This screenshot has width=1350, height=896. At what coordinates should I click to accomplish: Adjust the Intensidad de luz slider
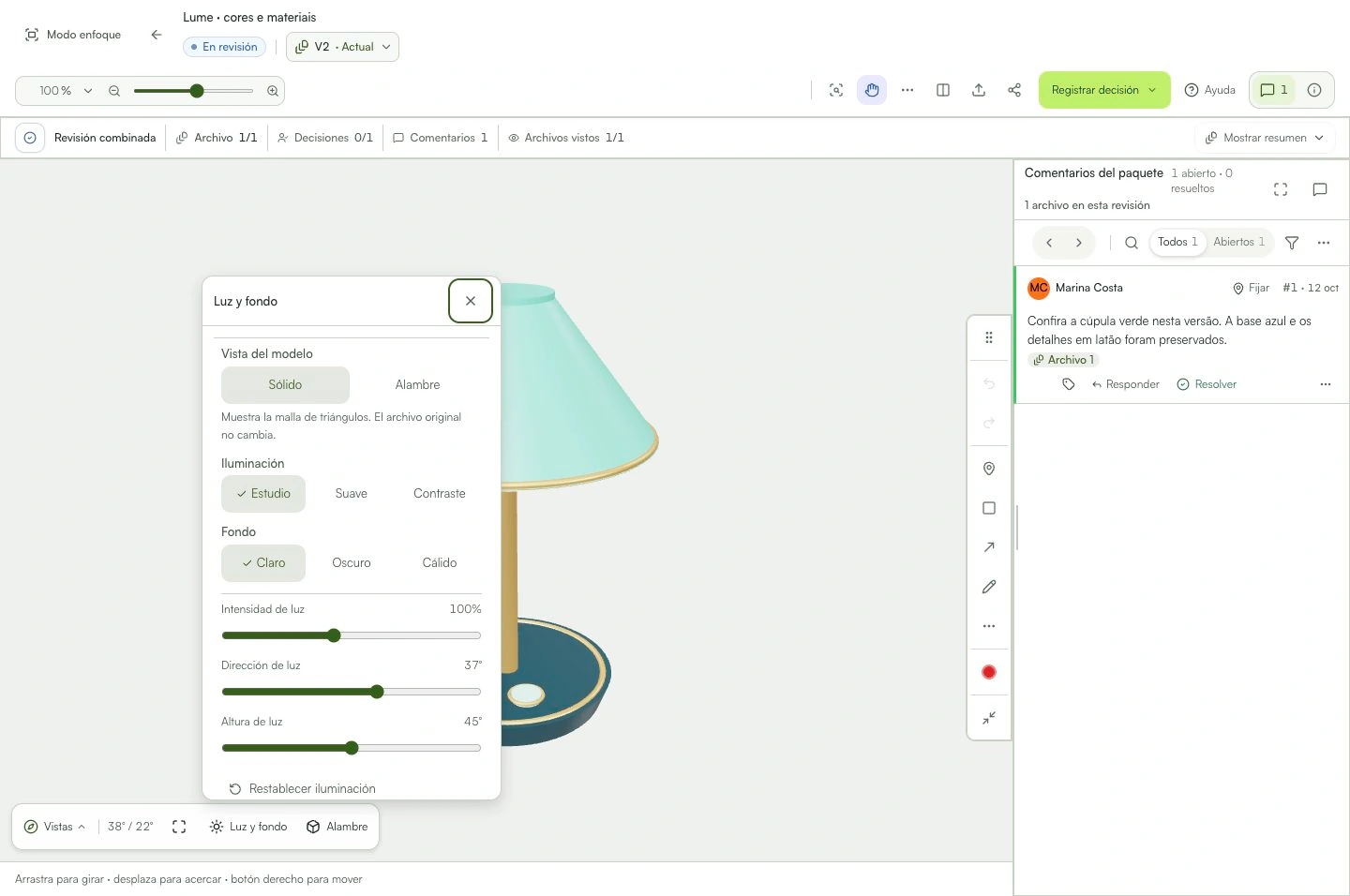point(352,635)
